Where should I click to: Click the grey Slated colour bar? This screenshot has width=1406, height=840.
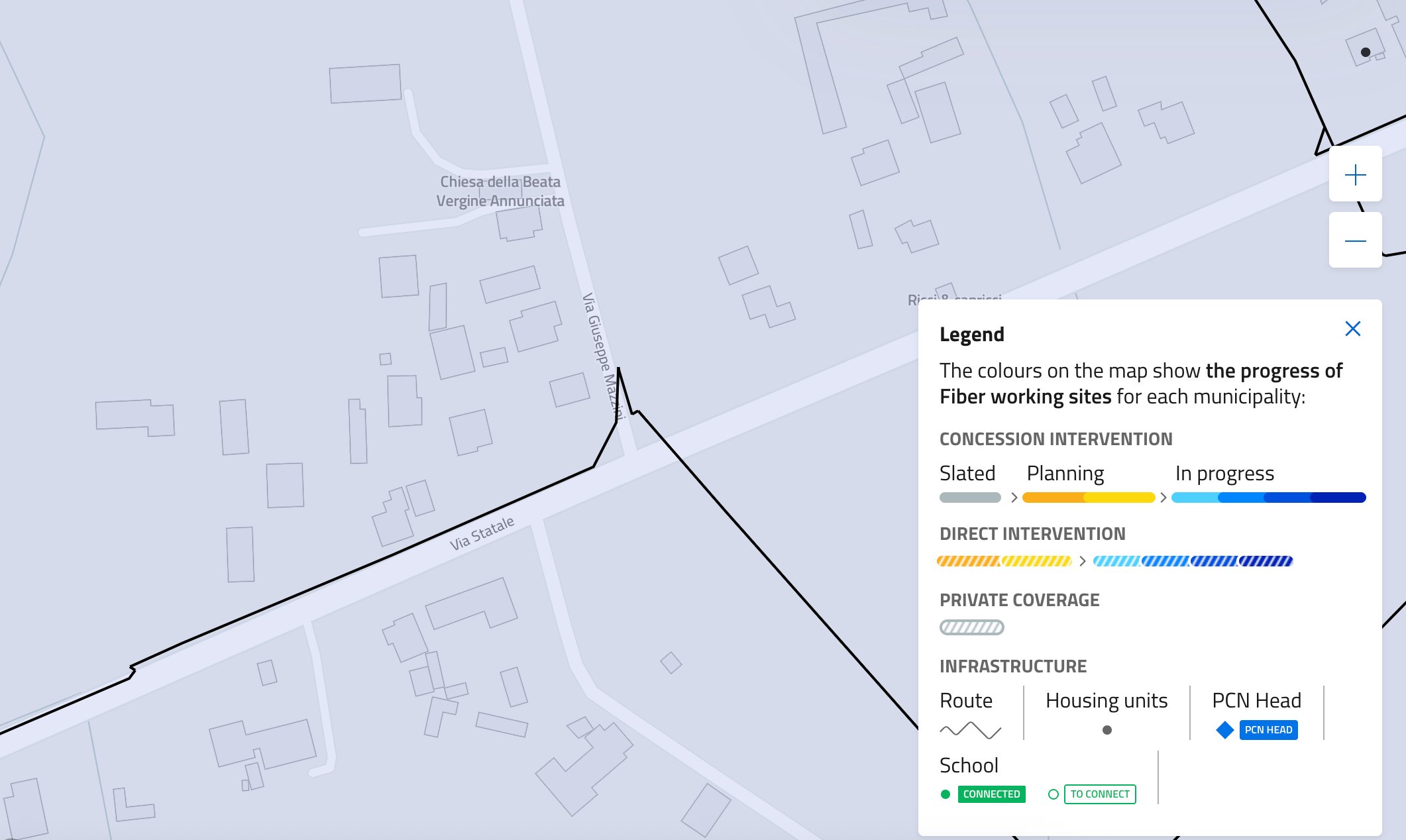tap(970, 498)
